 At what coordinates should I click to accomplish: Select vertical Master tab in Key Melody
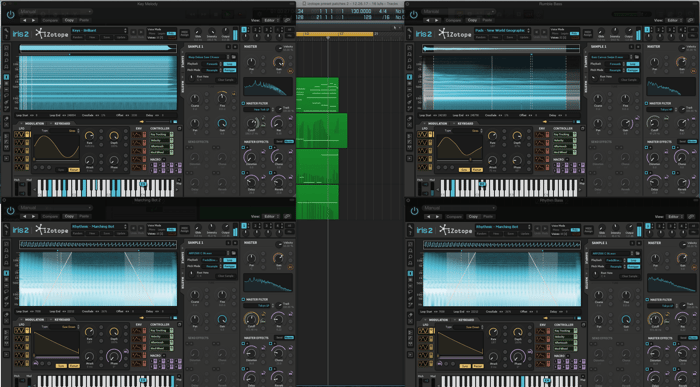click(x=183, y=87)
